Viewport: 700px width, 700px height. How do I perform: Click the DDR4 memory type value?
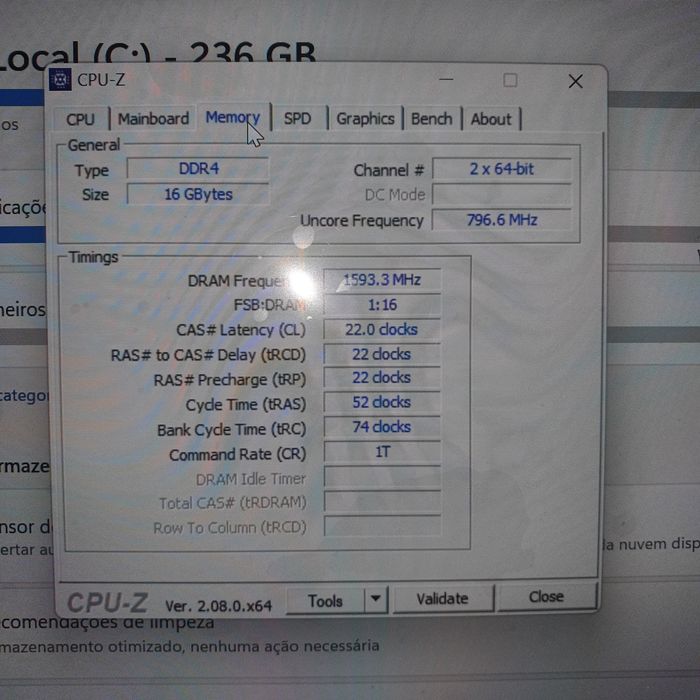198,168
